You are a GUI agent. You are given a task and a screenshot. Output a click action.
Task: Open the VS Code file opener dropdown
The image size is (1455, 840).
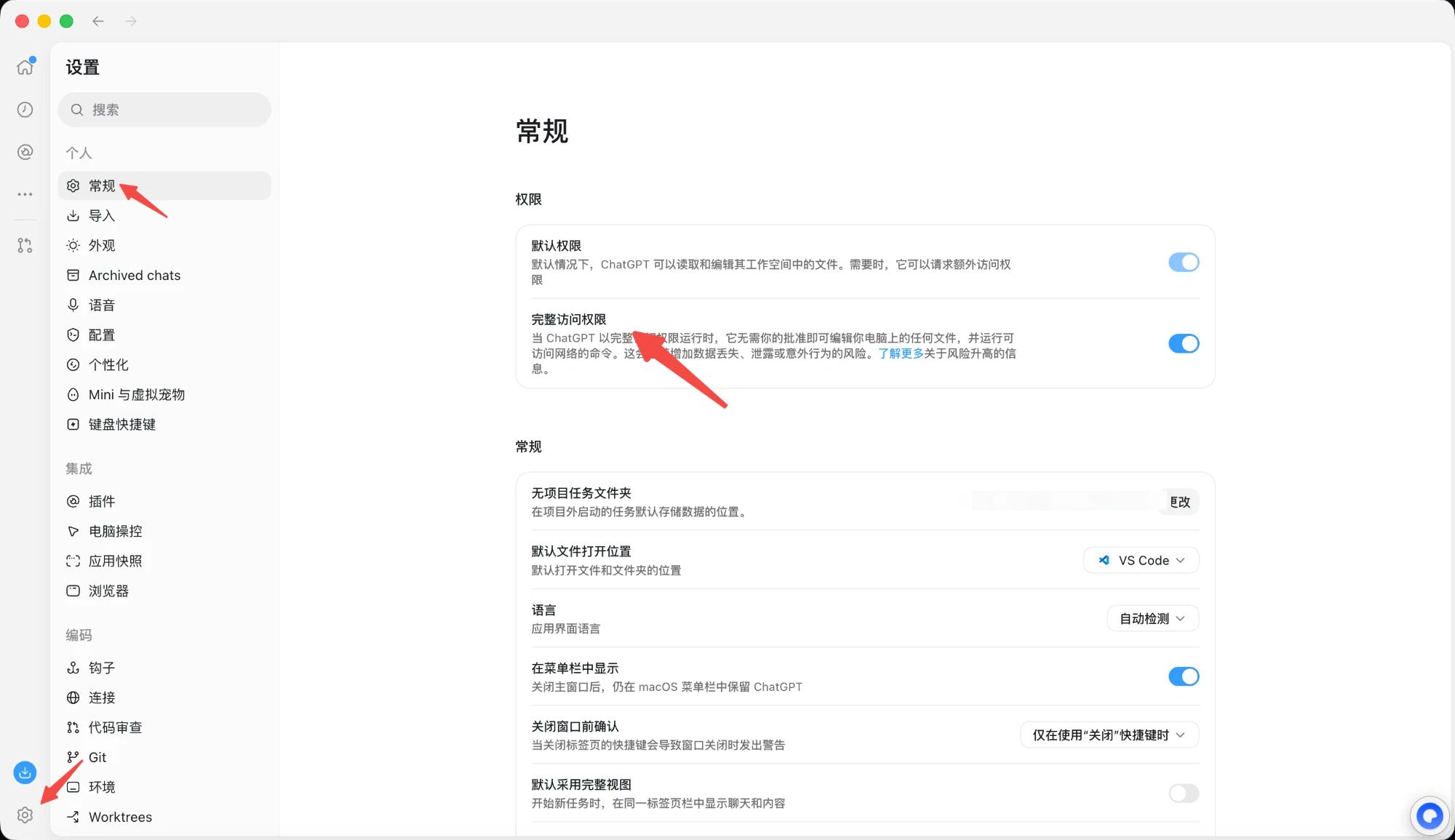click(x=1141, y=561)
